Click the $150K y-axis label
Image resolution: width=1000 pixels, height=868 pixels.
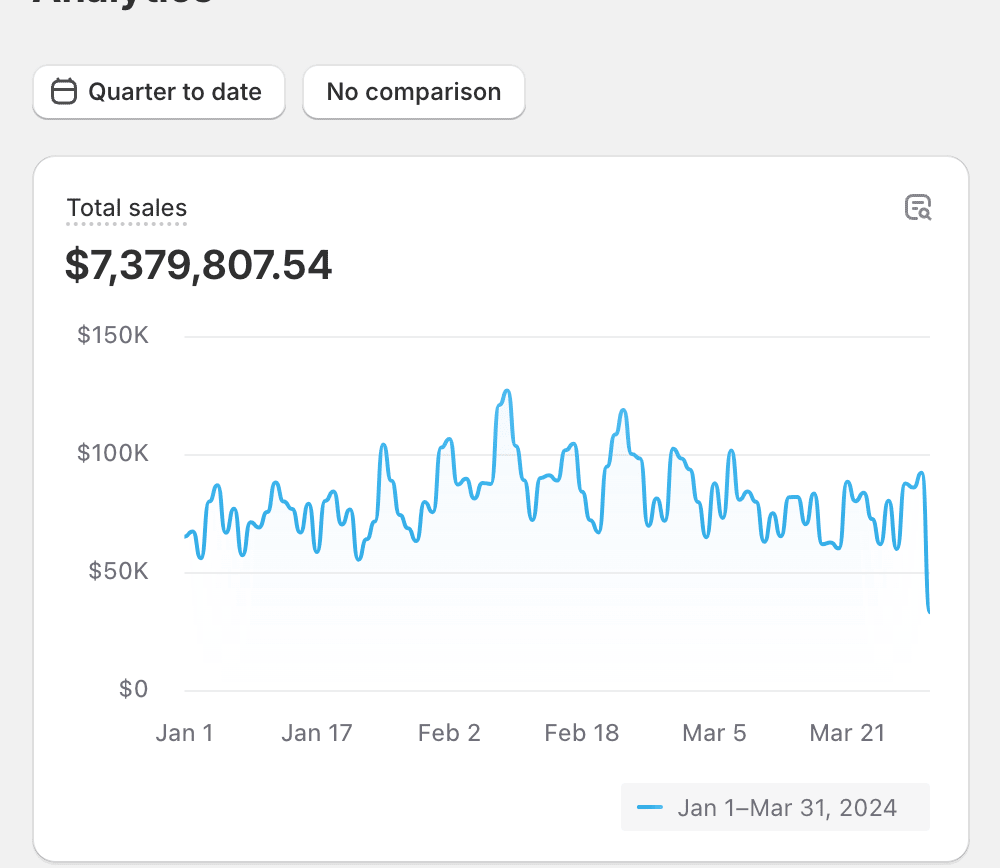coord(113,335)
